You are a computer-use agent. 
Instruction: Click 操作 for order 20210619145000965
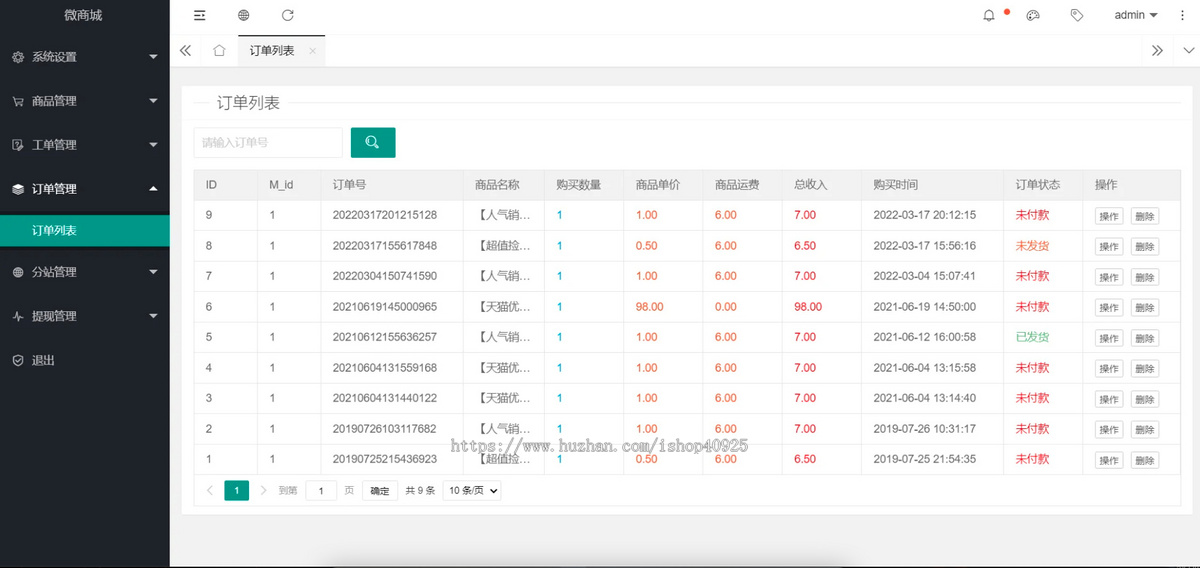click(1109, 307)
